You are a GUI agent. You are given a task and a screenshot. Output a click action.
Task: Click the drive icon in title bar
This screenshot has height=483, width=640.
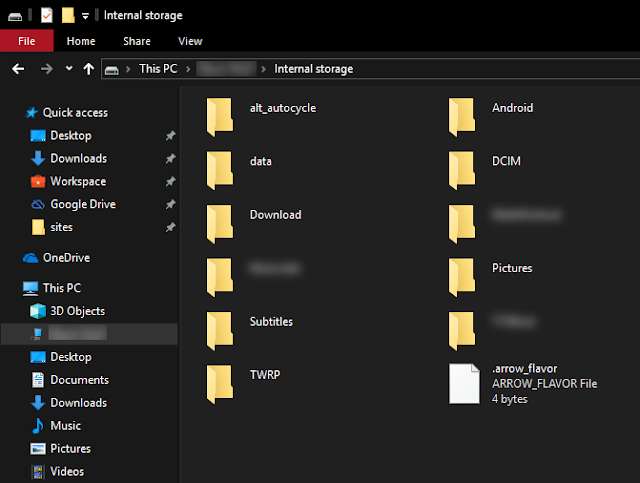tap(15, 17)
